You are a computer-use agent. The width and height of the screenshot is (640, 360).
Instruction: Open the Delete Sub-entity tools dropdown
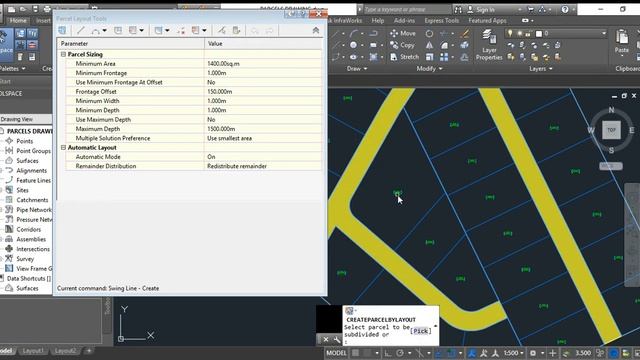pos(204,31)
